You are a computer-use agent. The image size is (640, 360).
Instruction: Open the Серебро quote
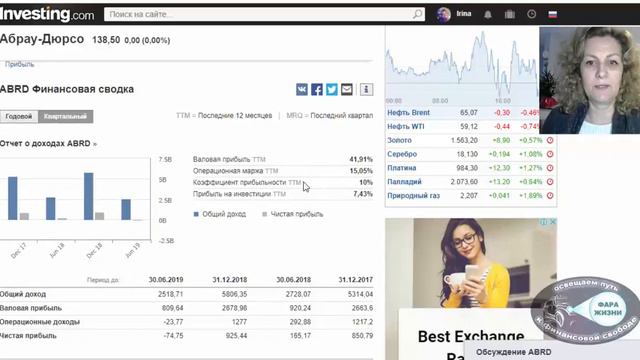coord(402,154)
